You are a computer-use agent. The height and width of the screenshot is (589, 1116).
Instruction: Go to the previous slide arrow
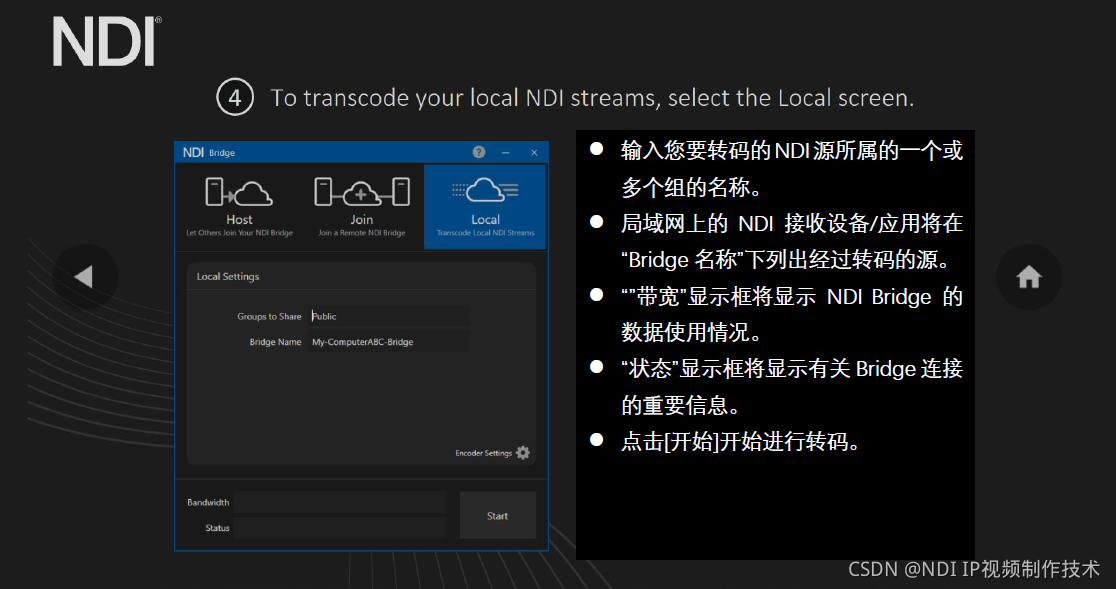pyautogui.click(x=85, y=277)
